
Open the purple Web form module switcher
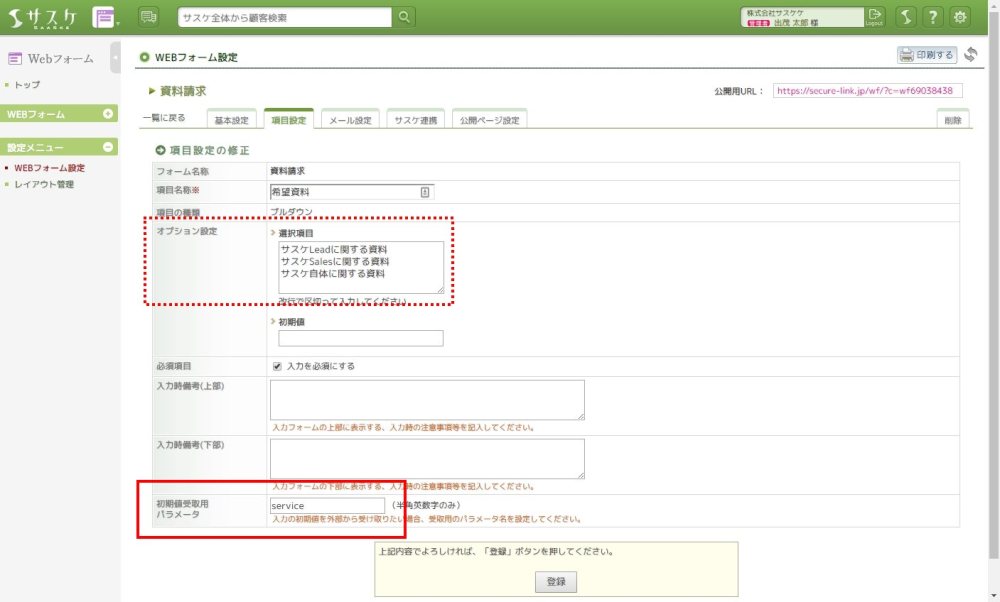tap(105, 17)
